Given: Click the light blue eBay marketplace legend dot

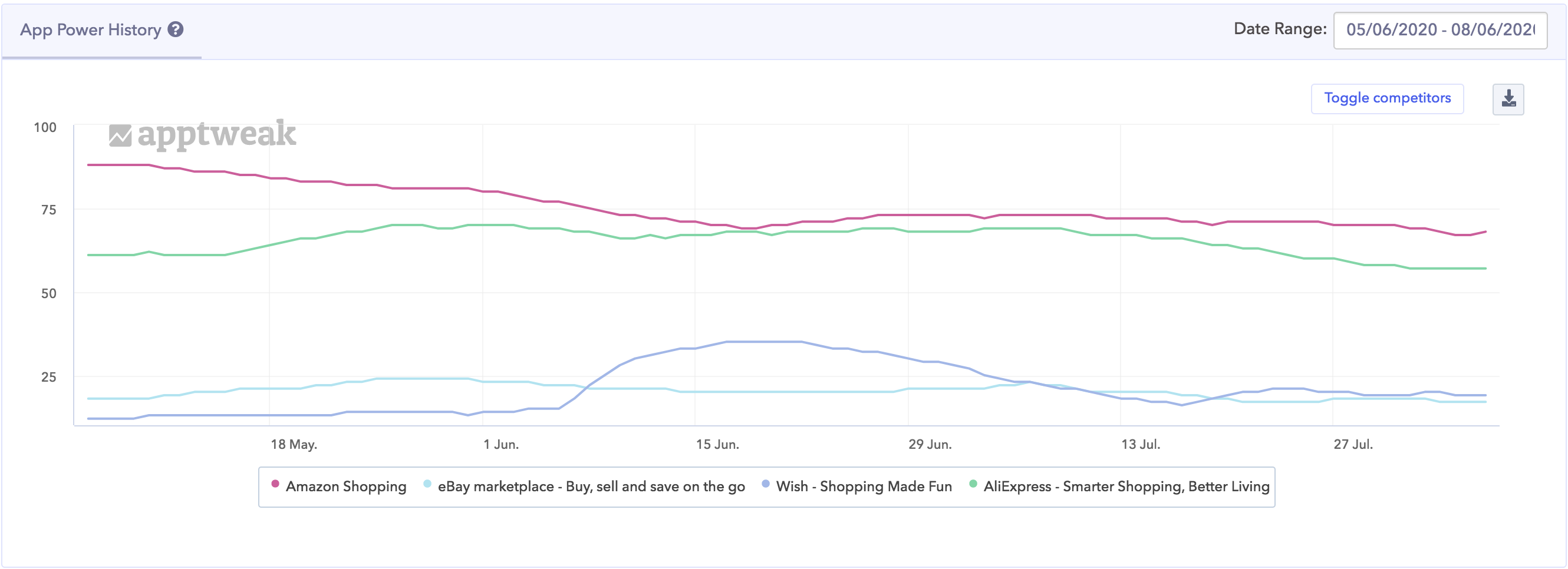Looking at the screenshot, I should (427, 485).
